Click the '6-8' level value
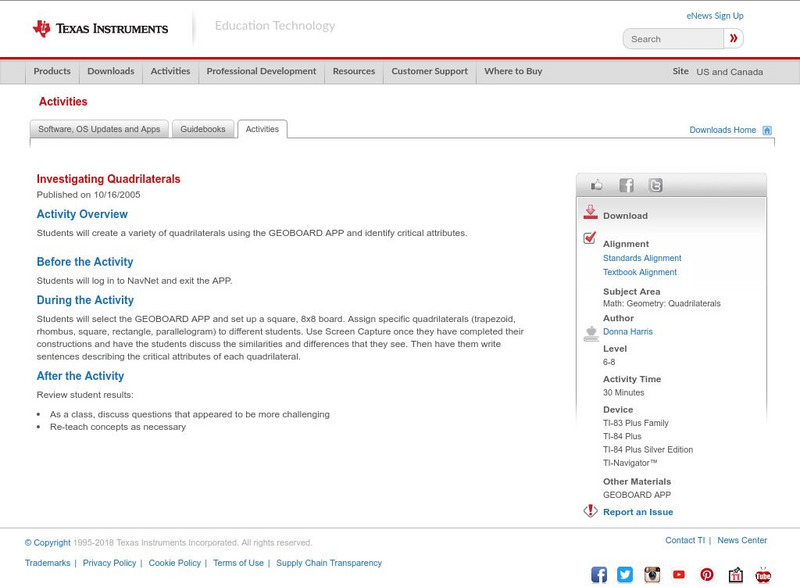Image resolution: width=800 pixels, height=587 pixels. (609, 362)
